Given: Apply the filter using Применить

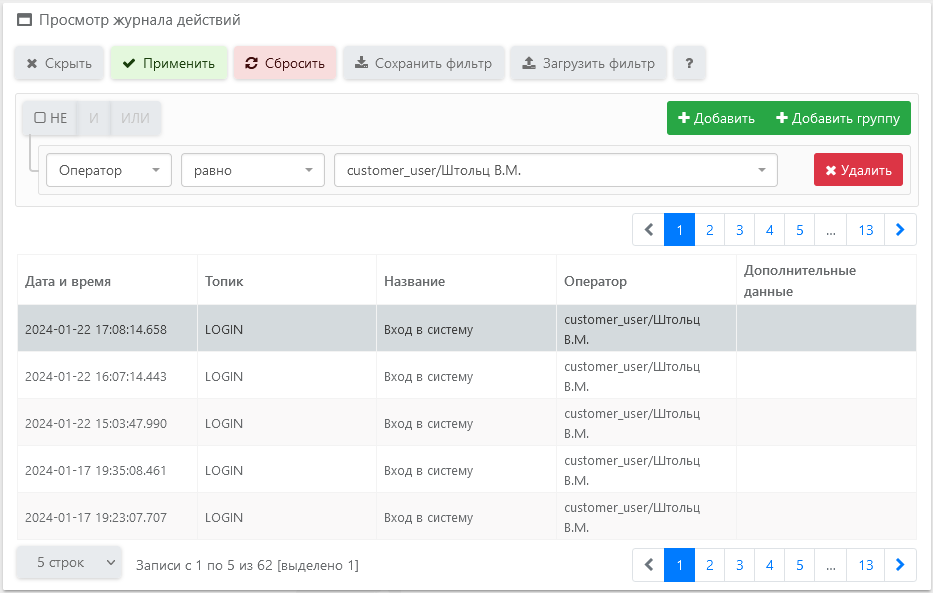Looking at the screenshot, I should [169, 63].
